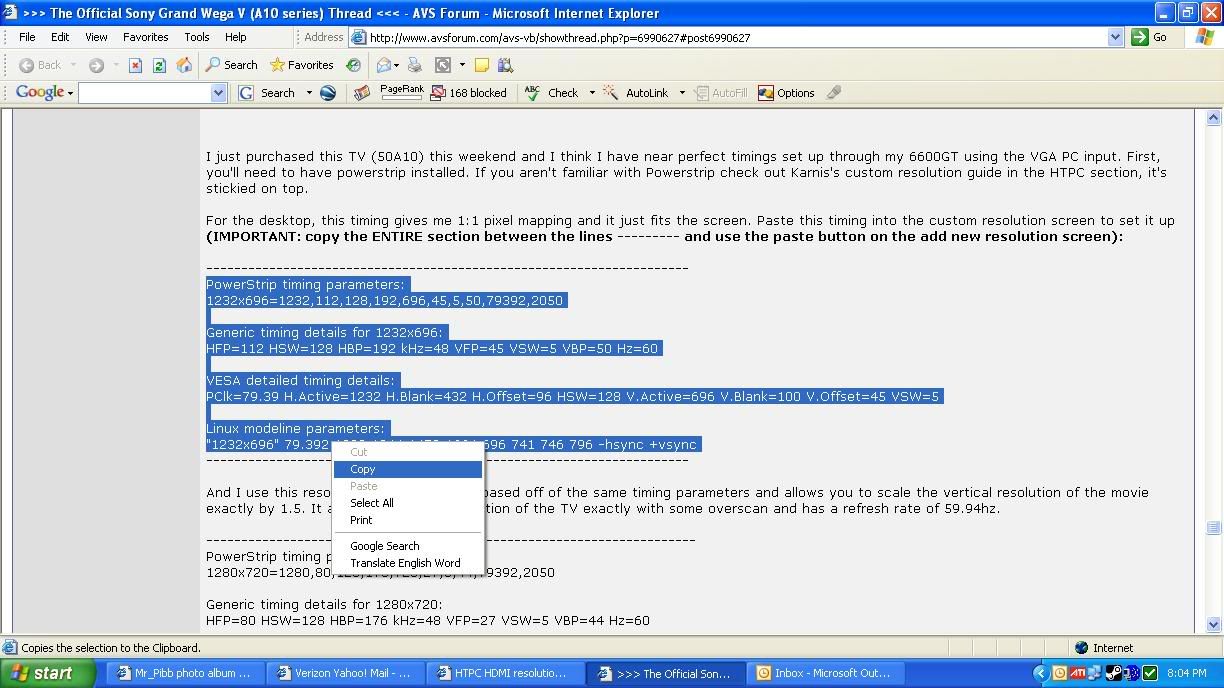Click the green checkmark tray icon
The height and width of the screenshot is (688, 1224).
pyautogui.click(x=1150, y=673)
